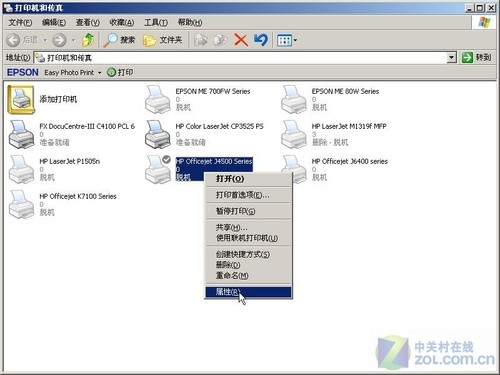This screenshot has width=500, height=375.
Task: Expand the address bar dropdown
Action: tap(451, 58)
